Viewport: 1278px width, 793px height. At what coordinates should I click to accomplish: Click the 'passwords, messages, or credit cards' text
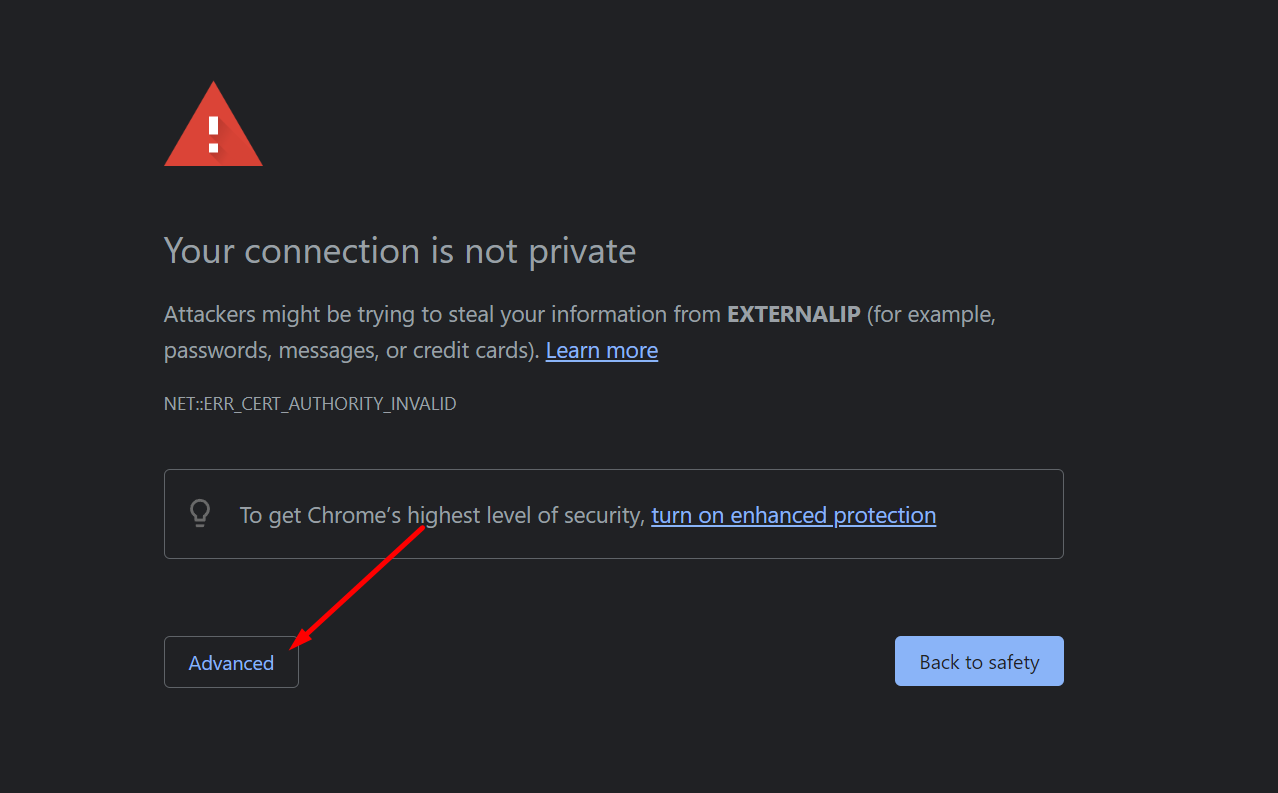point(351,351)
